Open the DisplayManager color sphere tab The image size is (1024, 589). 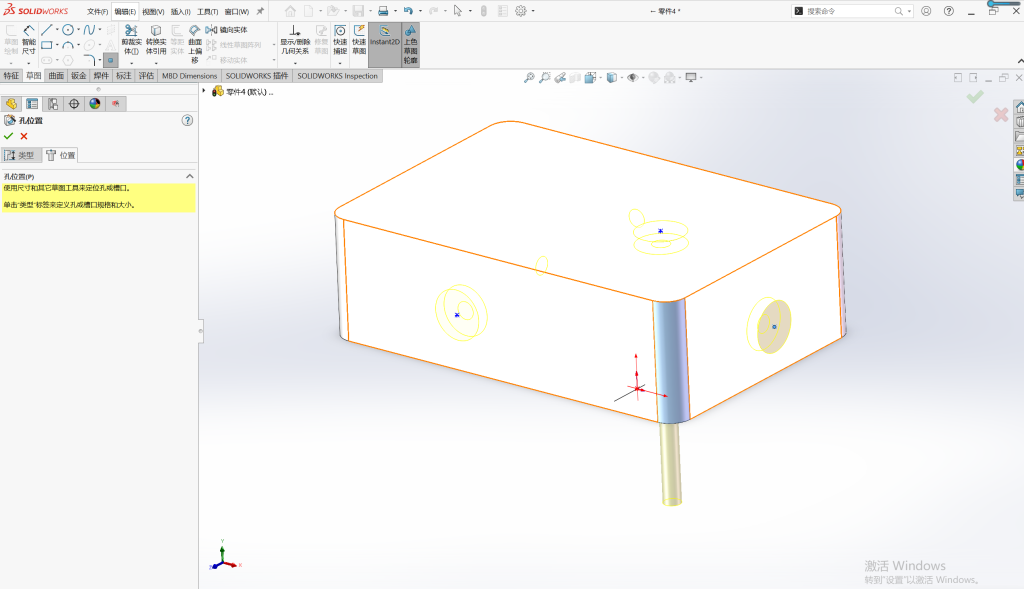(95, 104)
